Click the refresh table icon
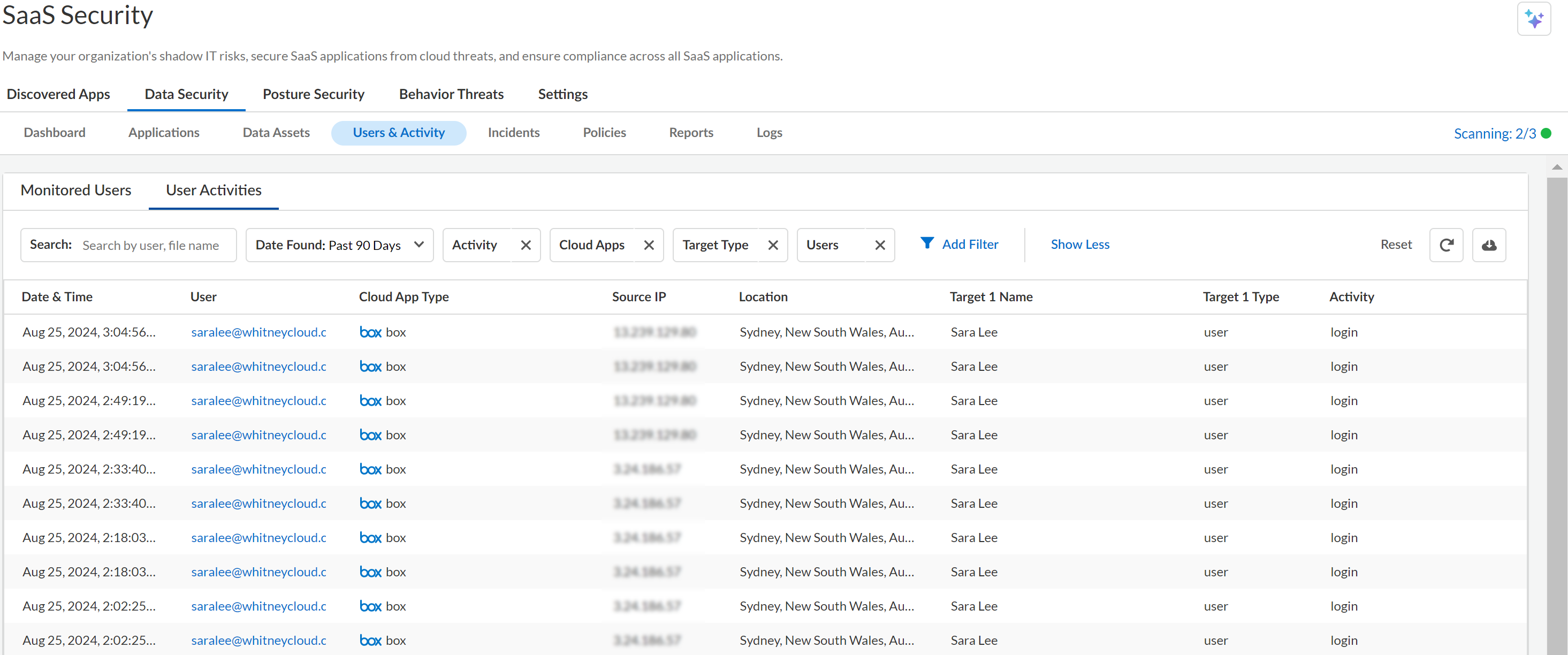 (1445, 245)
